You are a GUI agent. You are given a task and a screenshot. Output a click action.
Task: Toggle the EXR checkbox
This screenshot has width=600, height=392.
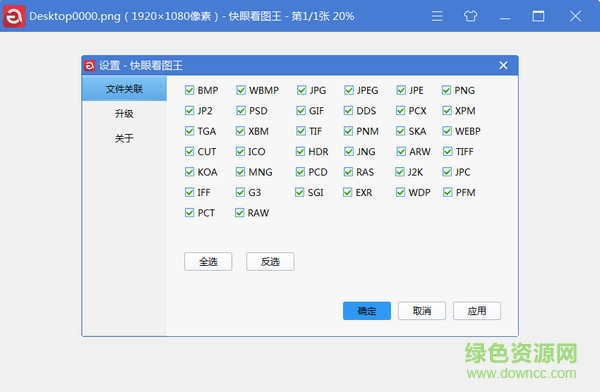347,192
